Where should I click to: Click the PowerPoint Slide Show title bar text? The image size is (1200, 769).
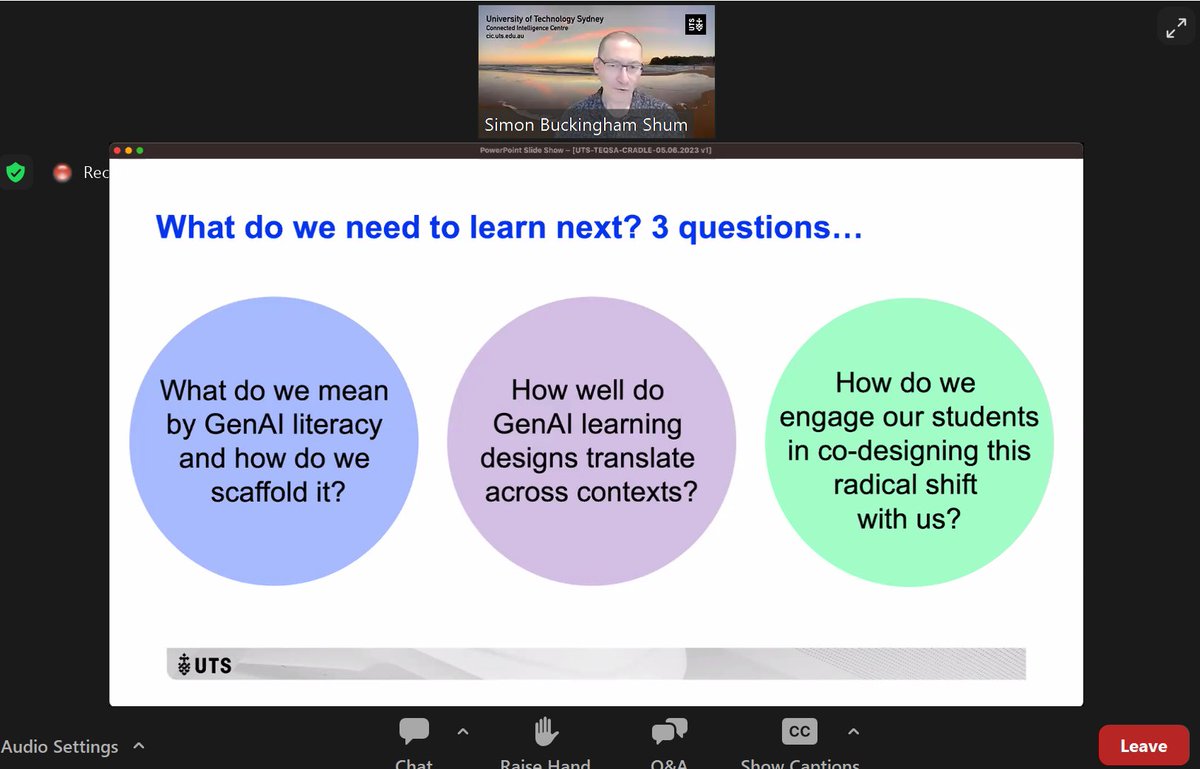pyautogui.click(x=596, y=150)
